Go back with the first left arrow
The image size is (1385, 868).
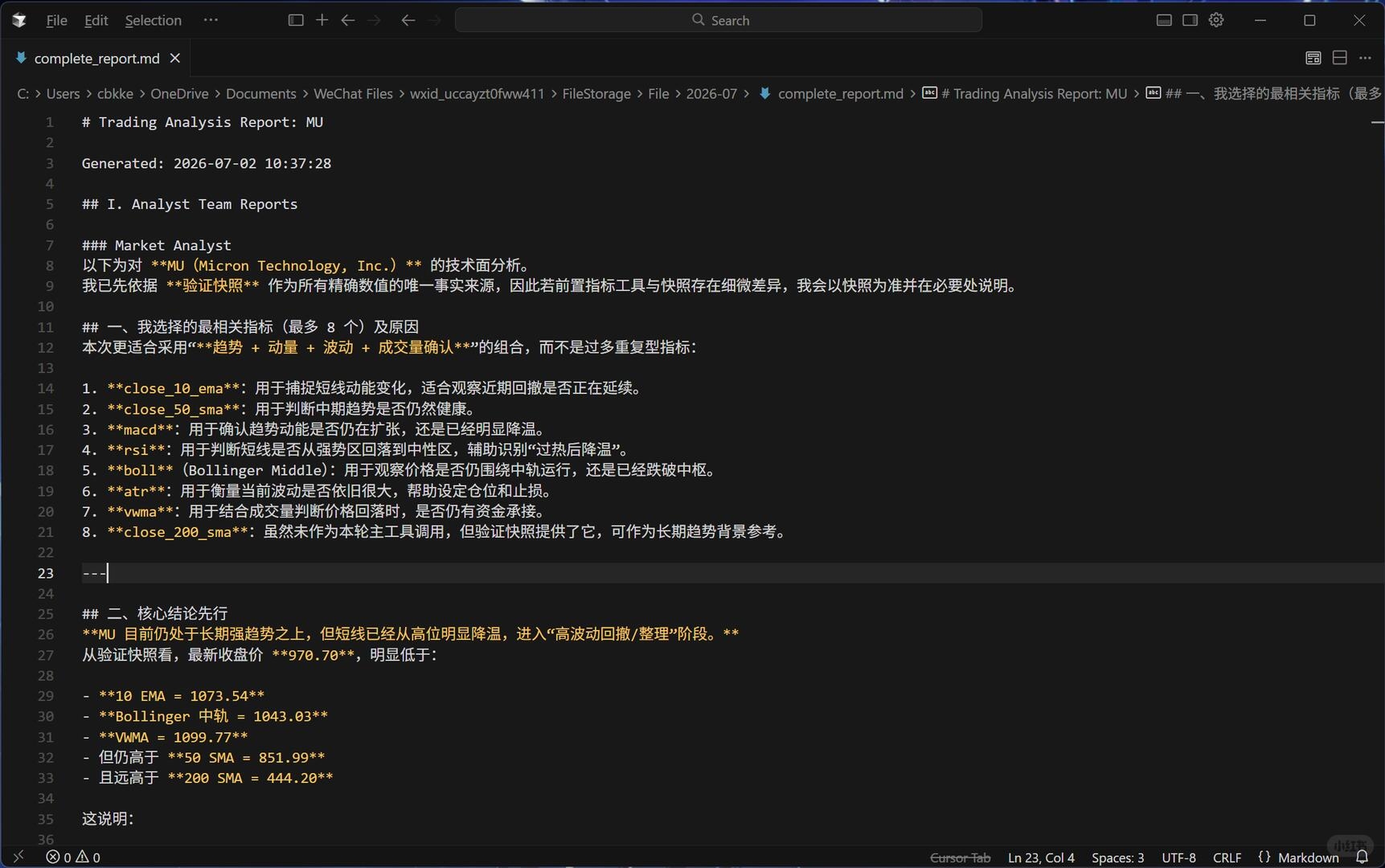point(348,20)
